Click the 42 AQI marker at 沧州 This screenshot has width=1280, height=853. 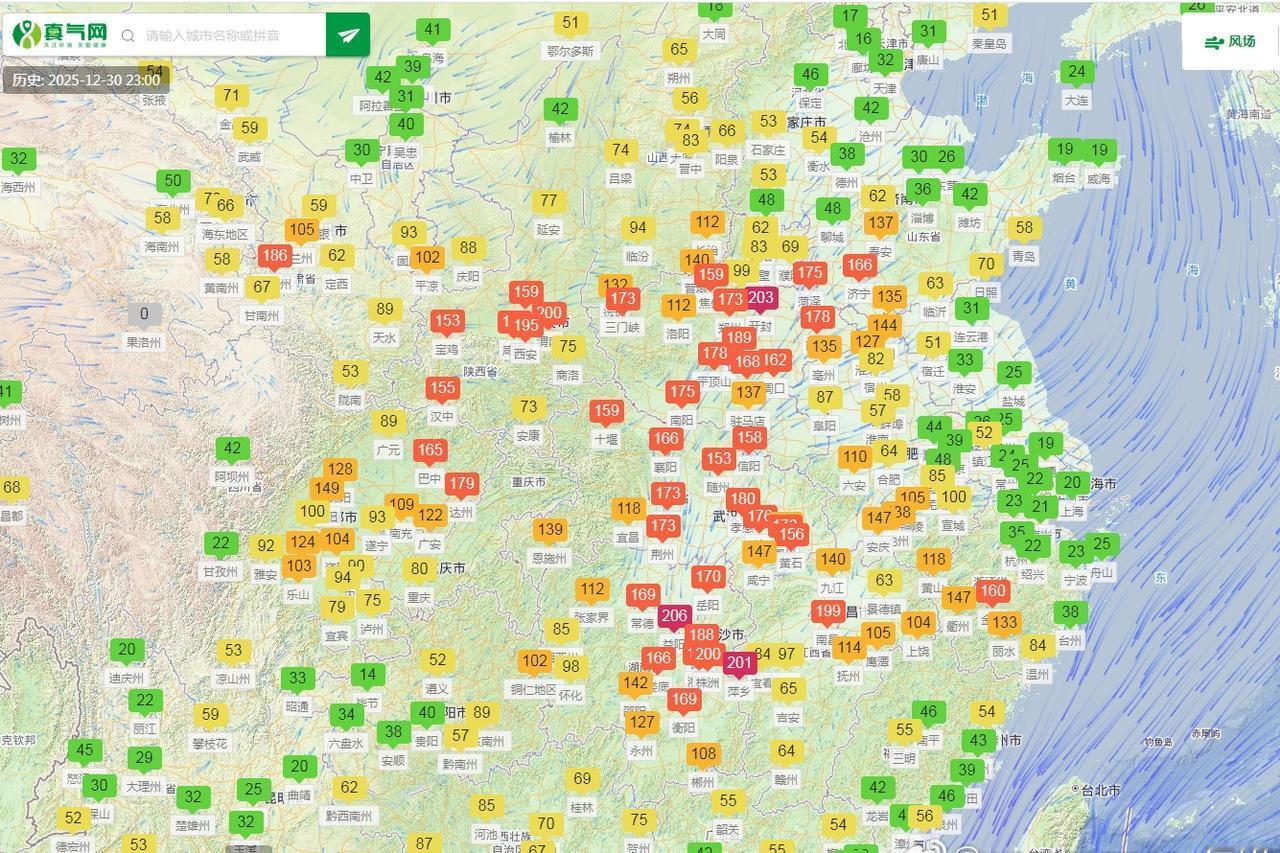(871, 108)
